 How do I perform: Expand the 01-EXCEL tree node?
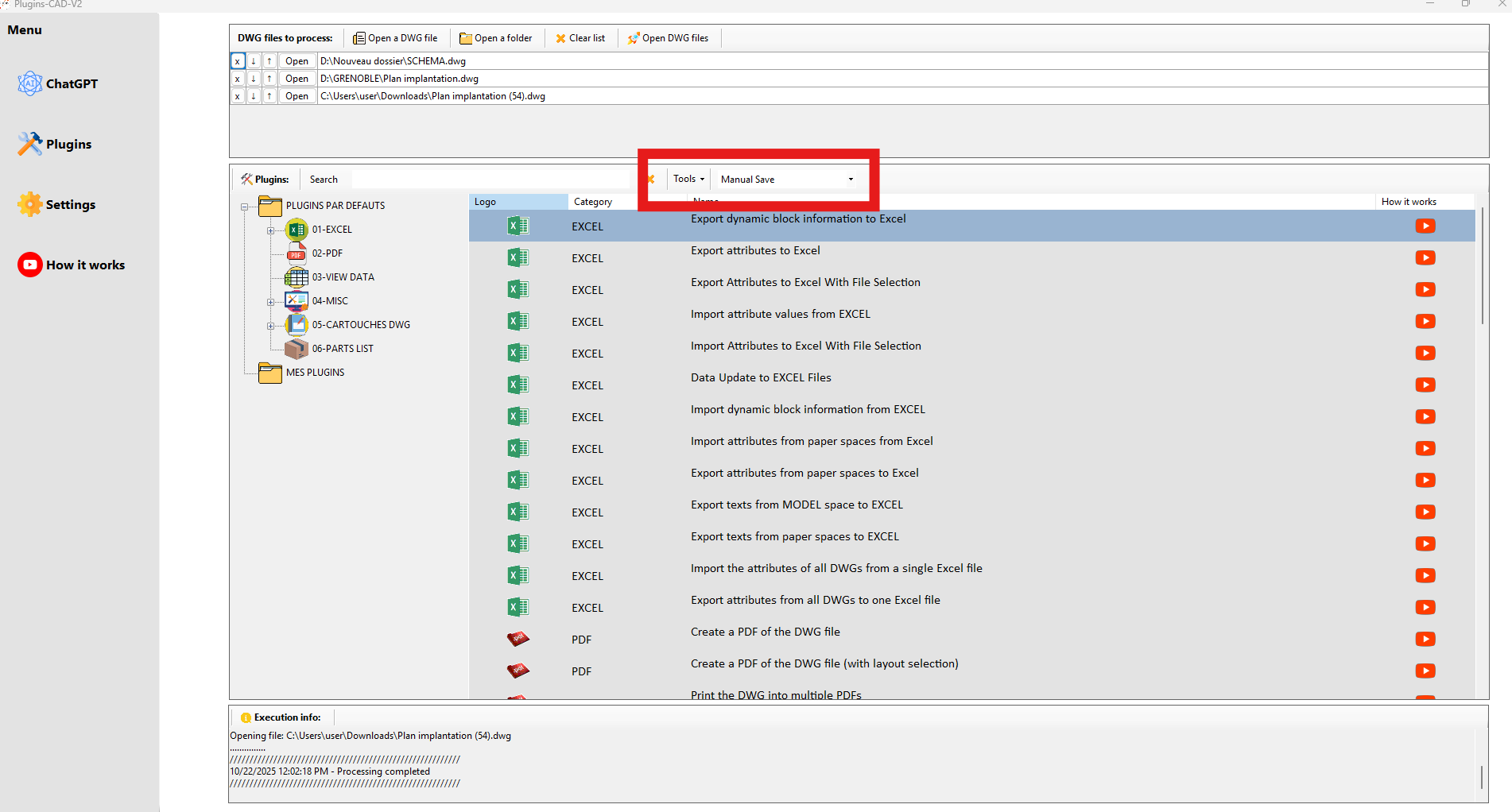point(270,230)
